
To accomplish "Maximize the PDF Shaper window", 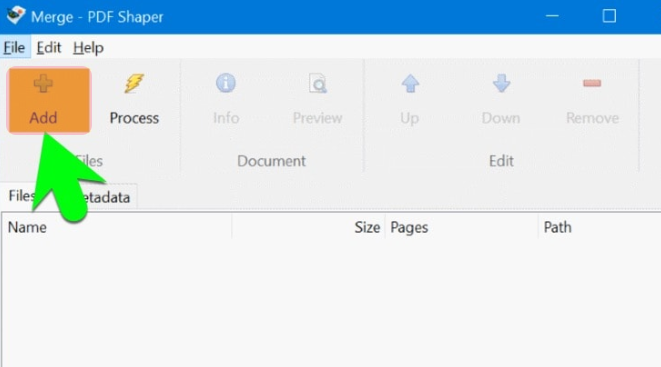I will point(609,16).
